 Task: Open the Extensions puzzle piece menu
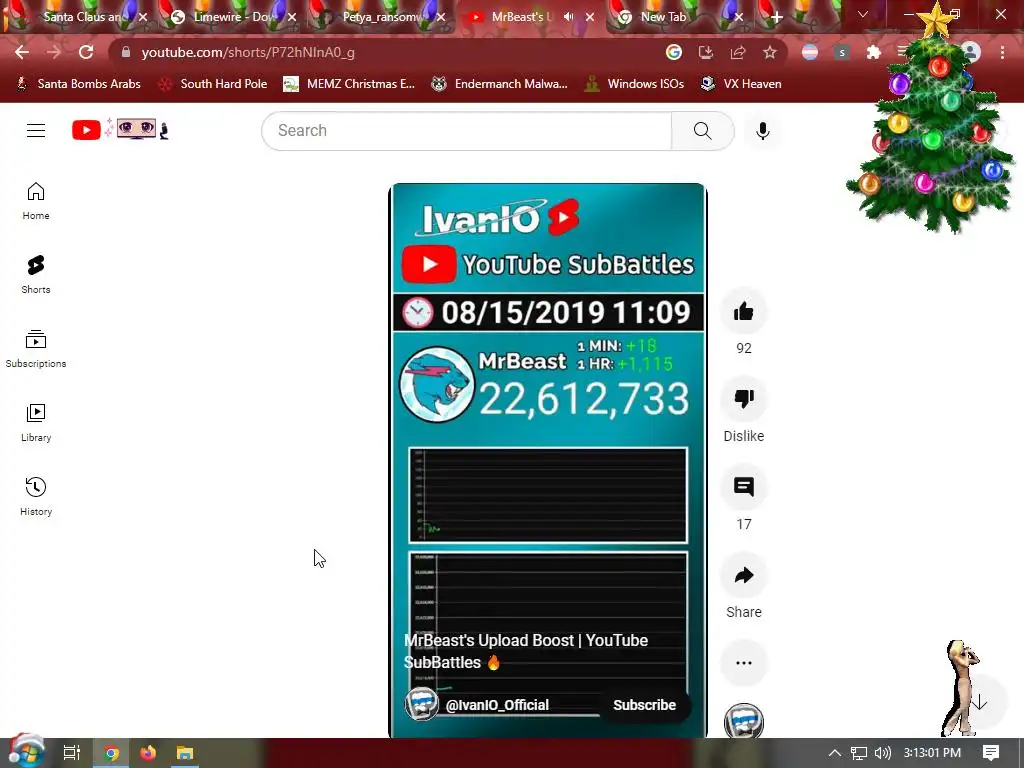coord(873,52)
